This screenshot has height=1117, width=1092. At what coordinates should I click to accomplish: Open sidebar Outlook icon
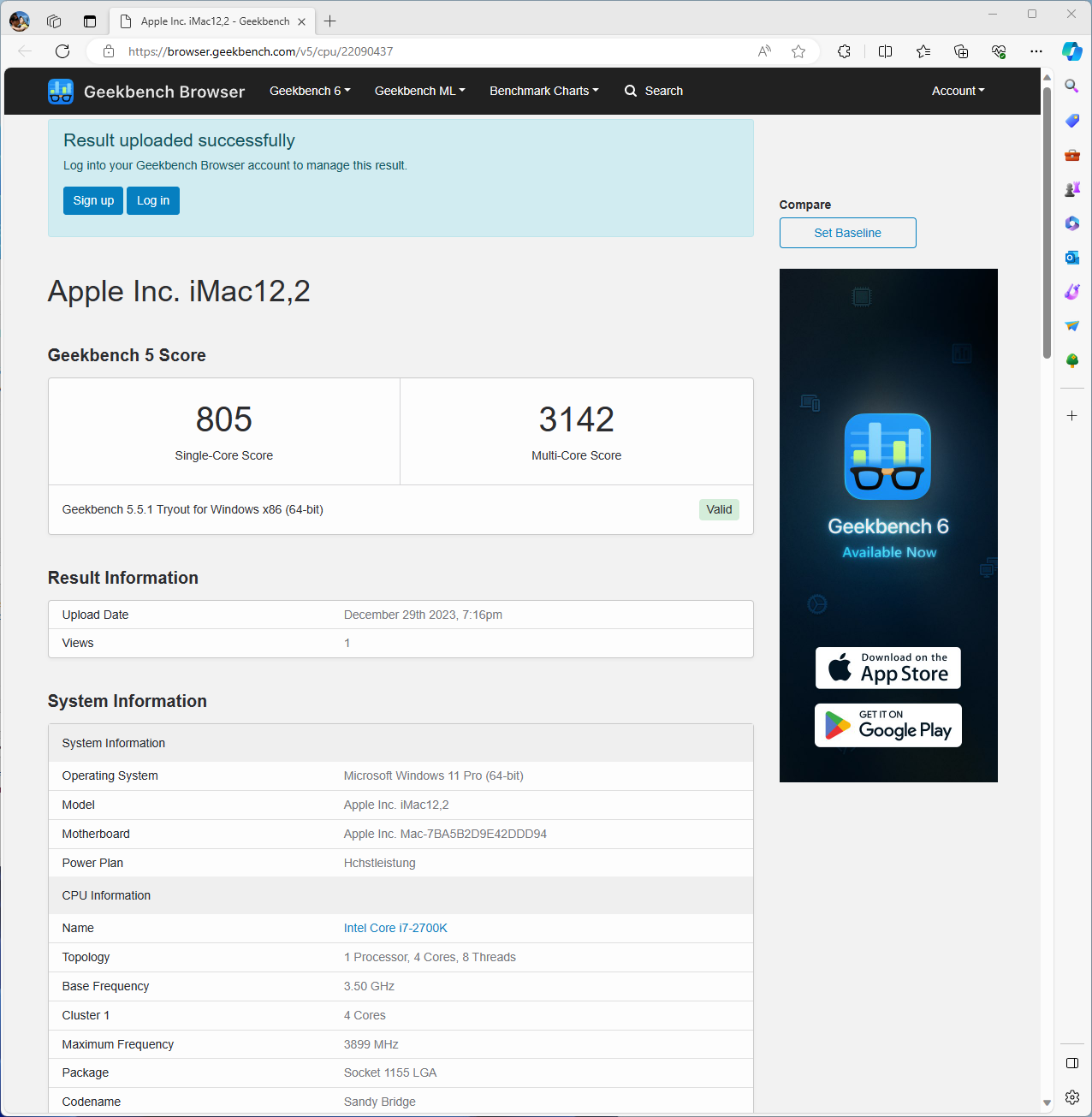coord(1071,258)
